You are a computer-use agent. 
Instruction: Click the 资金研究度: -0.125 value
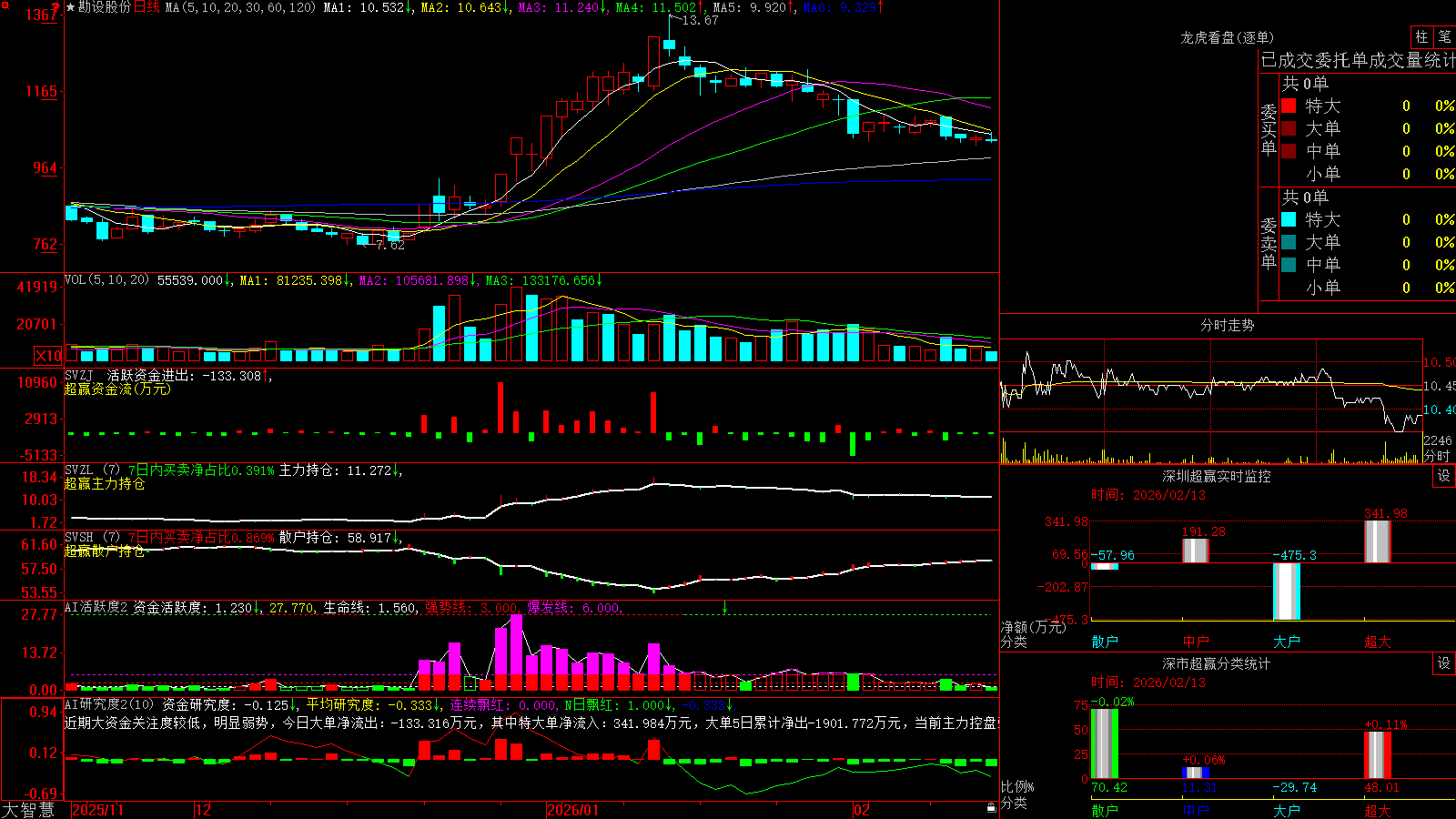click(x=225, y=704)
